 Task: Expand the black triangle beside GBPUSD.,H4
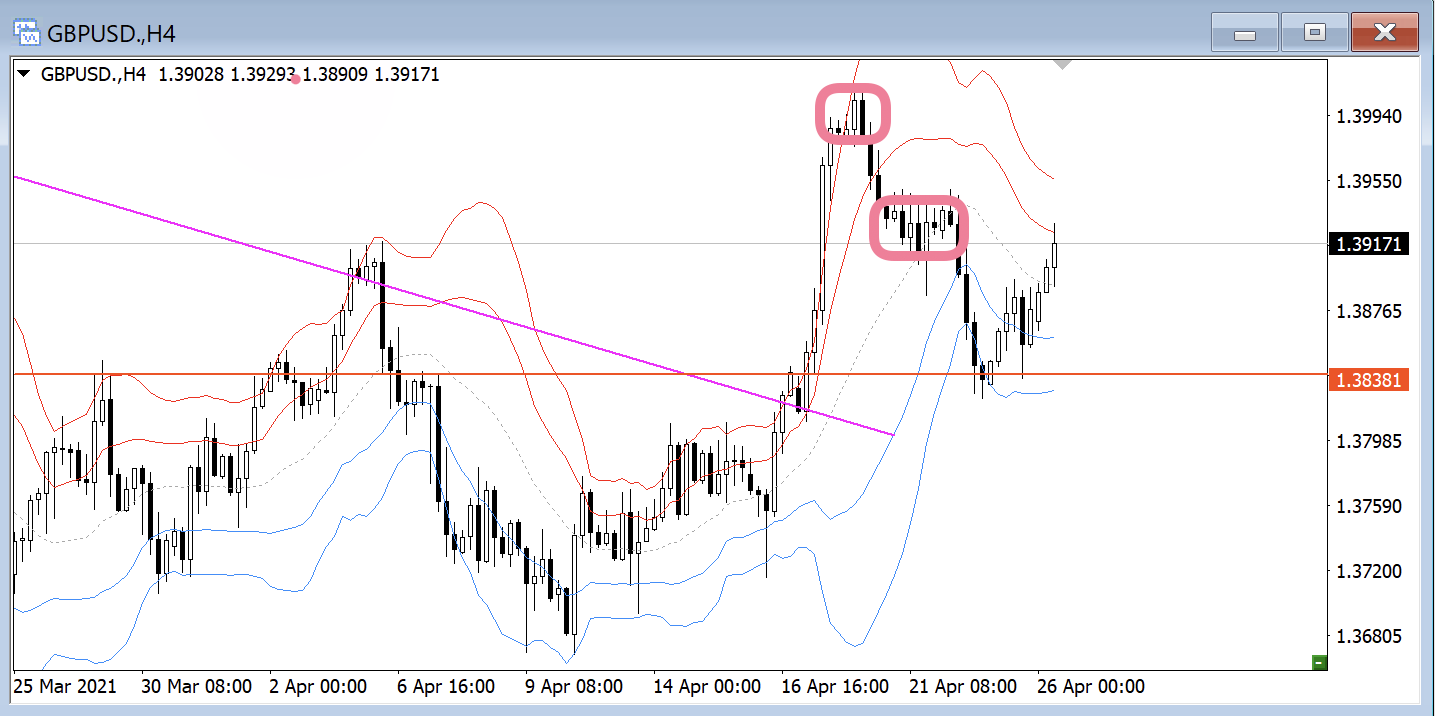25,75
